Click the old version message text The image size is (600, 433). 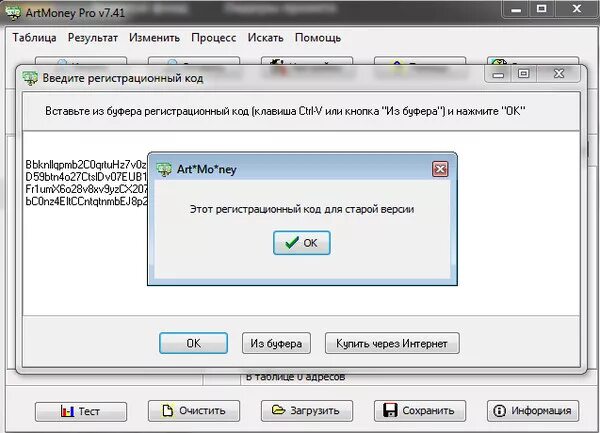point(302,209)
